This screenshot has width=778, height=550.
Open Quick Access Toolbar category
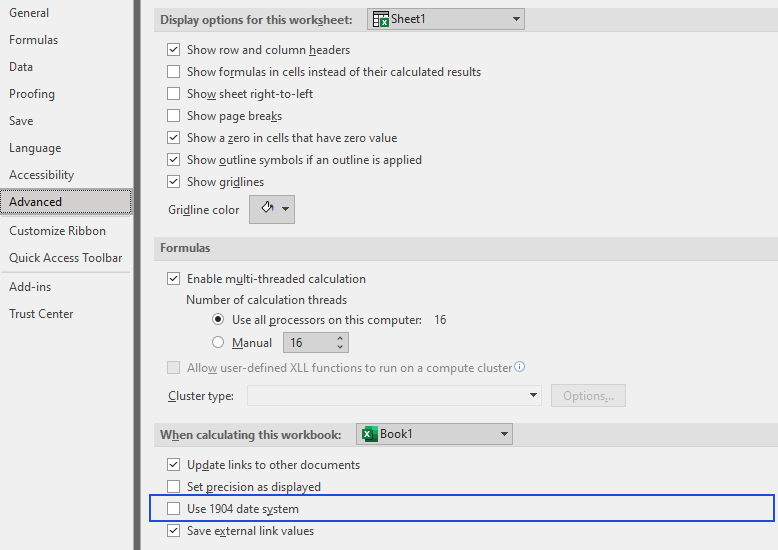pyautogui.click(x=65, y=258)
